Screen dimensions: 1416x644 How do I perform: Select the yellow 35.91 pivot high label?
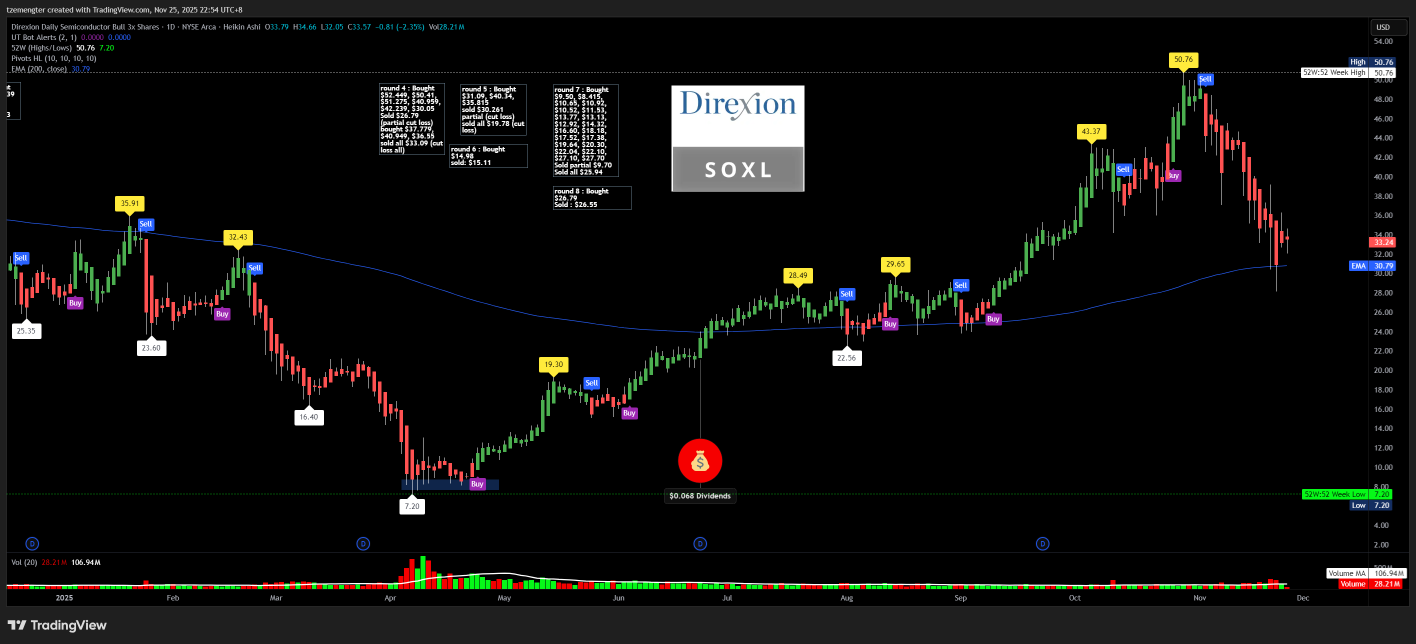(x=130, y=203)
